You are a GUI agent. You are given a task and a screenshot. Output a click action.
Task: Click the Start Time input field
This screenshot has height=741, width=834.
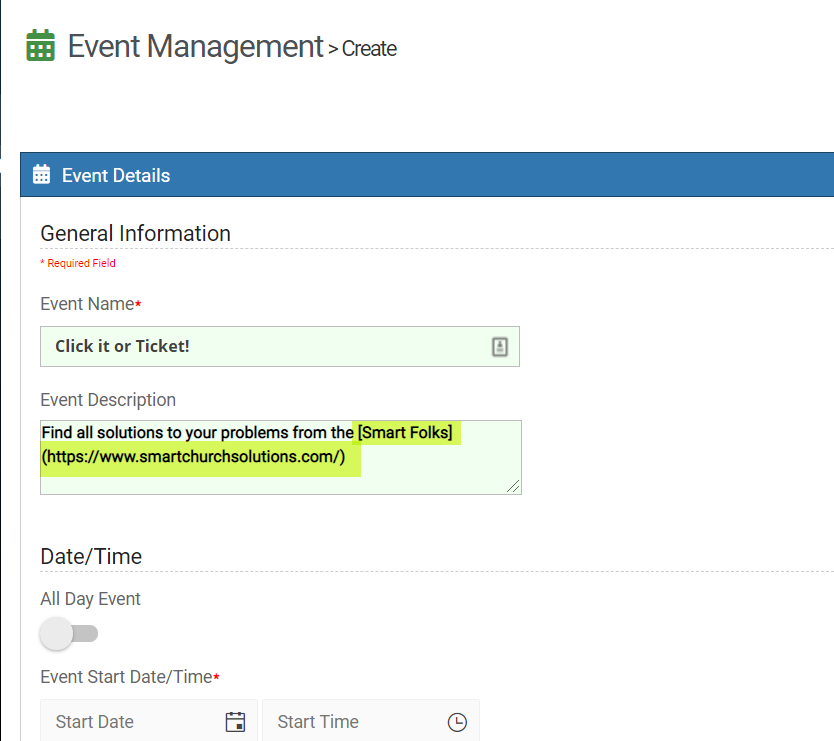pos(355,722)
